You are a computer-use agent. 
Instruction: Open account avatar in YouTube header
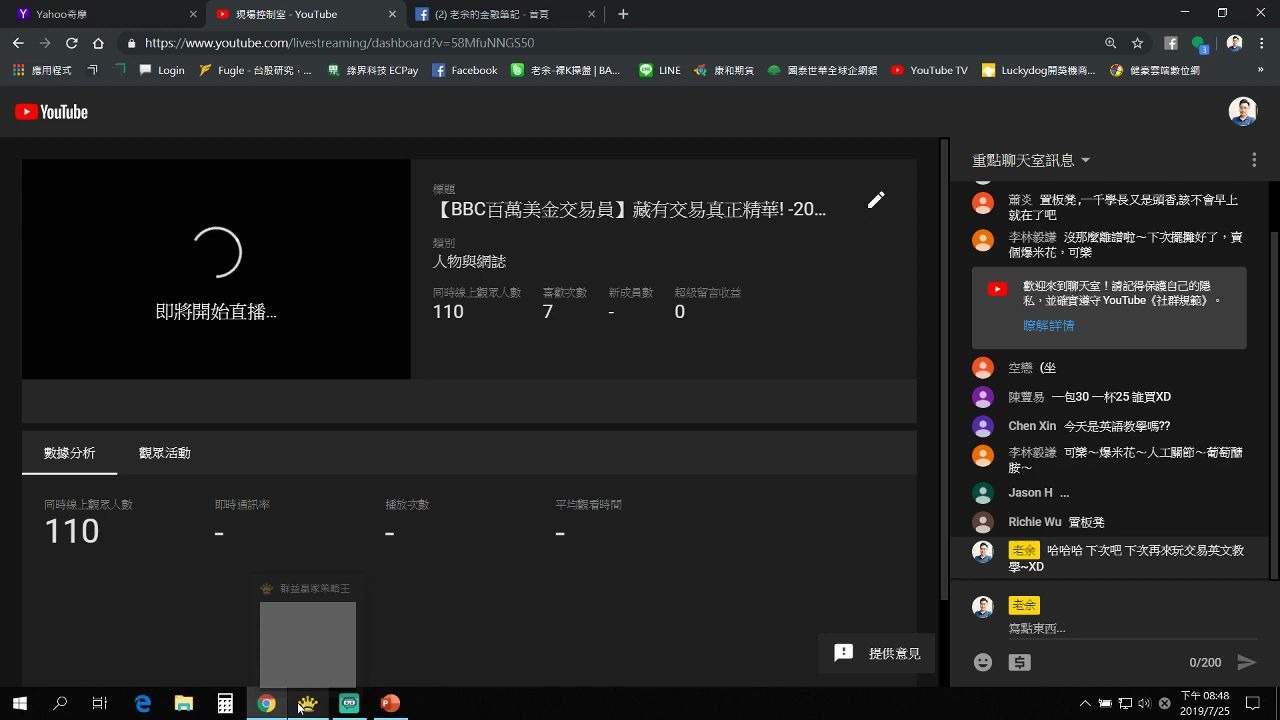coord(1243,112)
